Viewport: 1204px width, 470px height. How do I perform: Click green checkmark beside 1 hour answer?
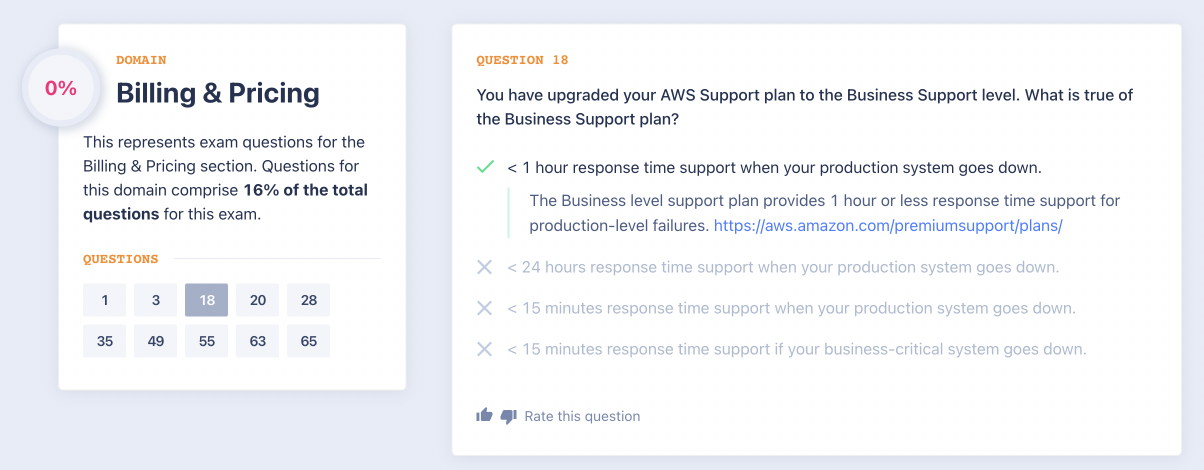click(x=485, y=167)
